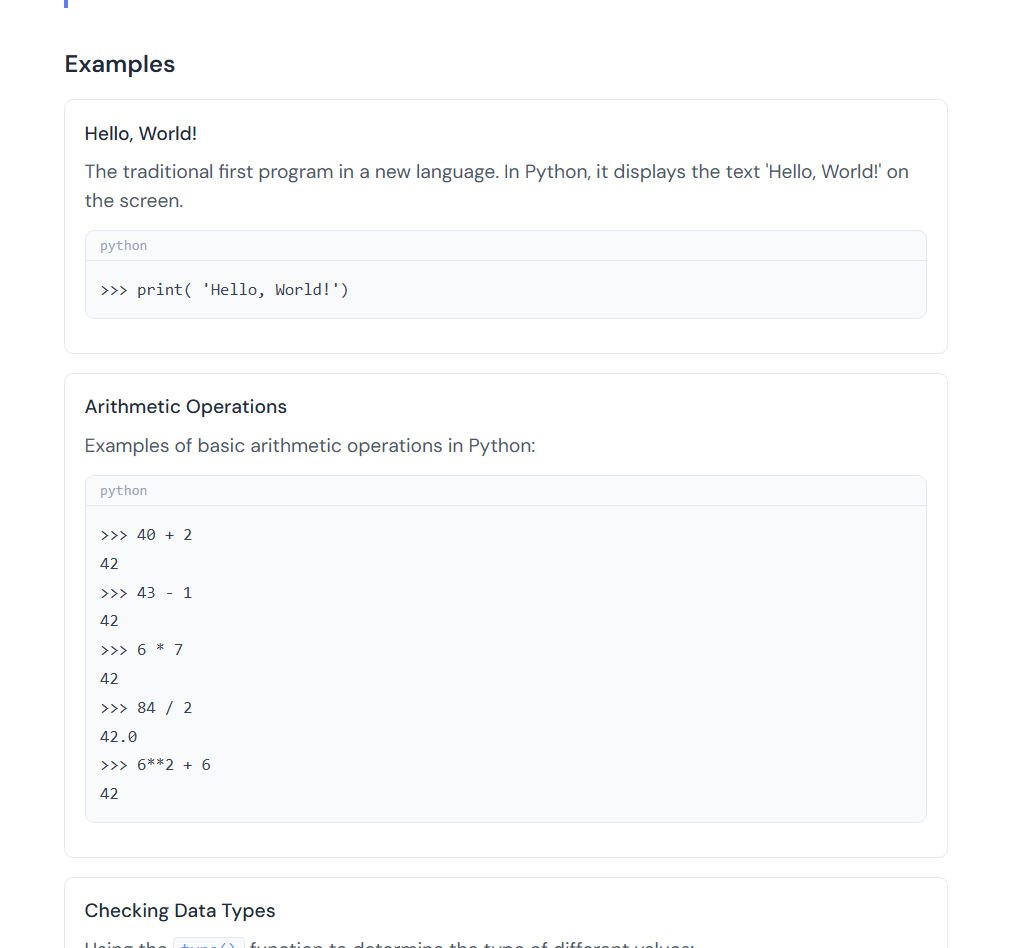Click the "6 * 7" code line
The width and height of the screenshot is (1015, 948).
tap(142, 650)
